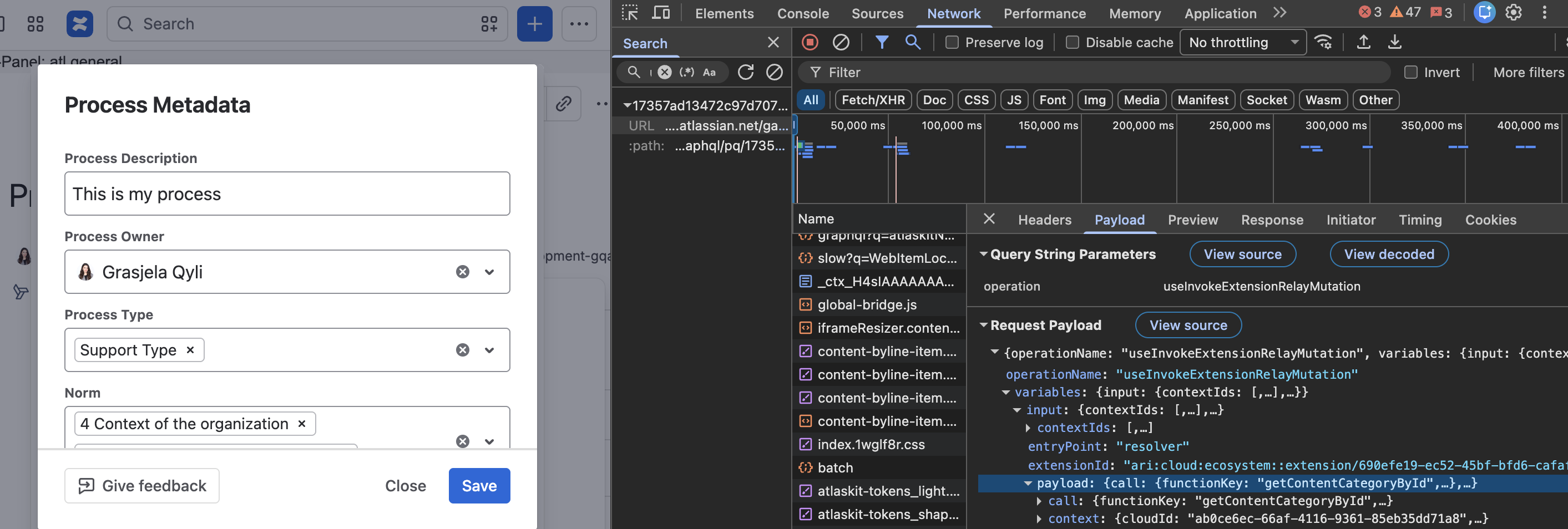Open the Confluence app switcher grid
The width and height of the screenshot is (1568, 529).
[36, 24]
